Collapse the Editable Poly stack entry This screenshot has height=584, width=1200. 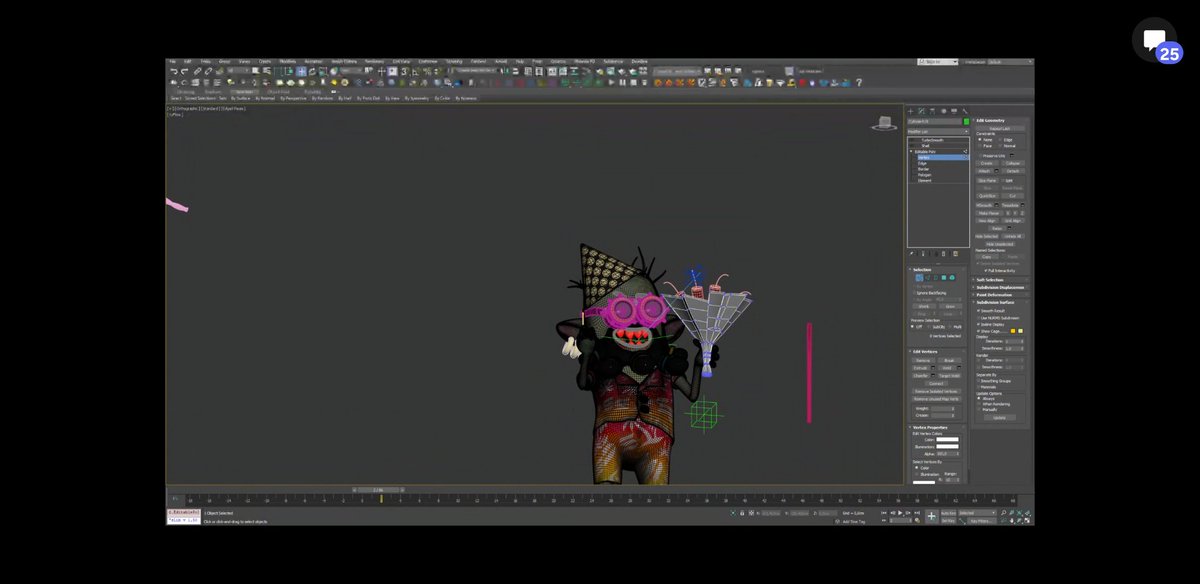911,151
